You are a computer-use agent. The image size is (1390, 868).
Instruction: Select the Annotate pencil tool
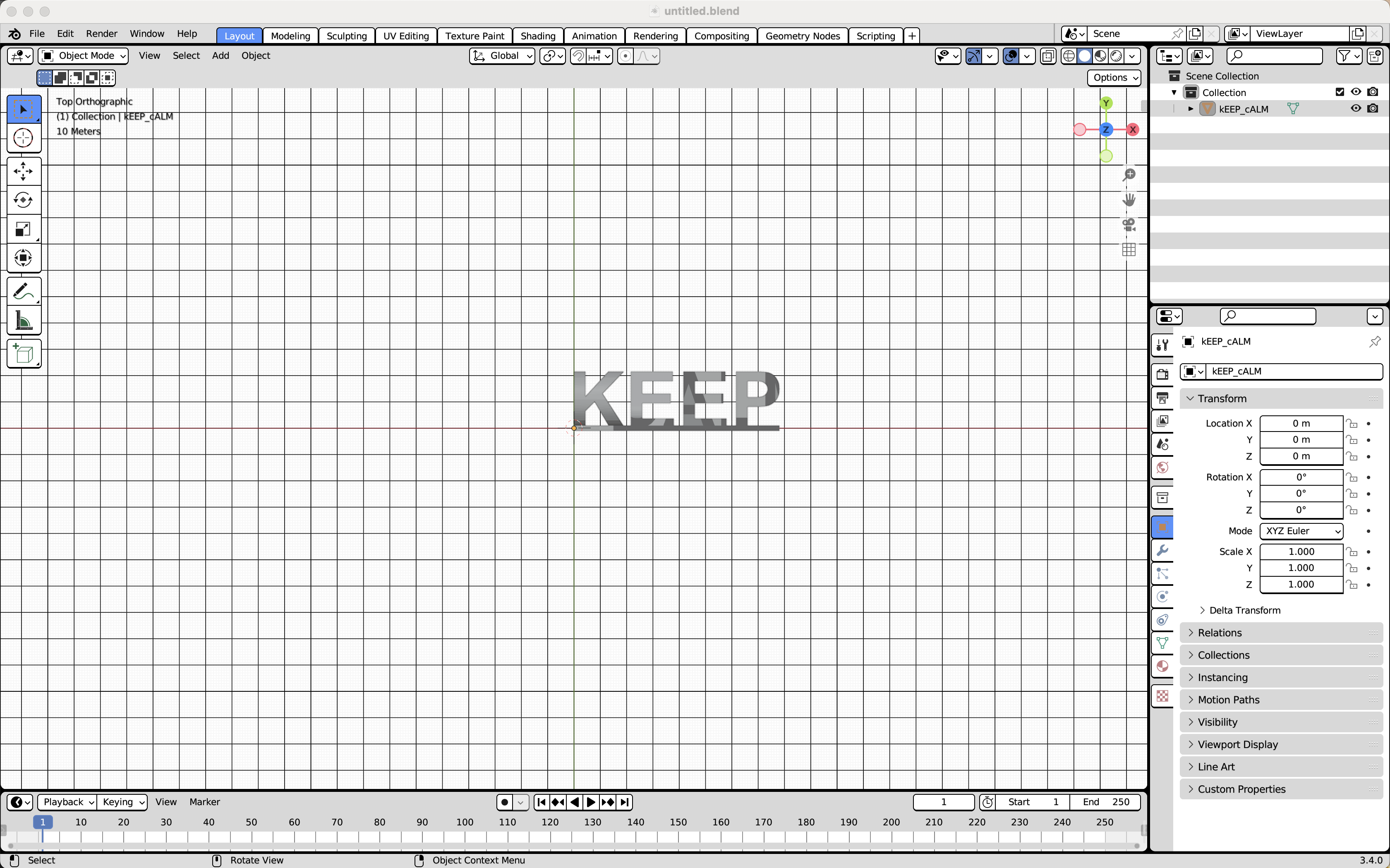(x=24, y=292)
